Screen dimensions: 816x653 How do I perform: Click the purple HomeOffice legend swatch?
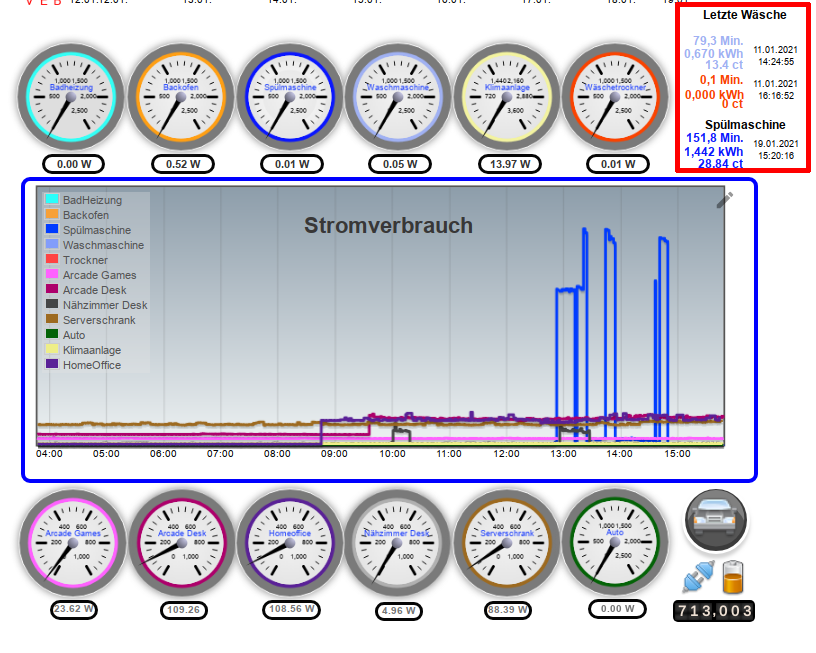52,364
